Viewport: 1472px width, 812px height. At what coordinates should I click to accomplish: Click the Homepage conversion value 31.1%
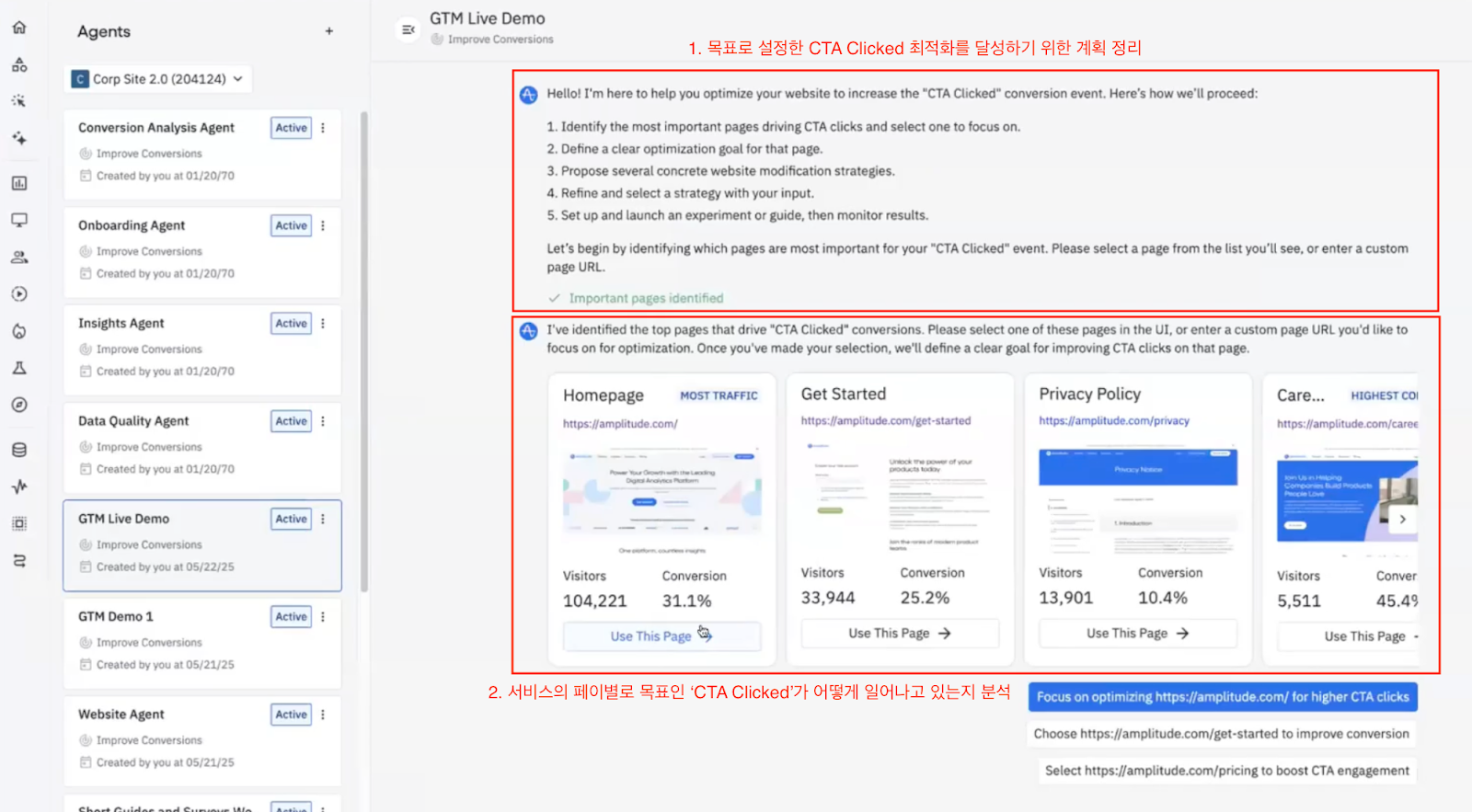click(x=686, y=601)
